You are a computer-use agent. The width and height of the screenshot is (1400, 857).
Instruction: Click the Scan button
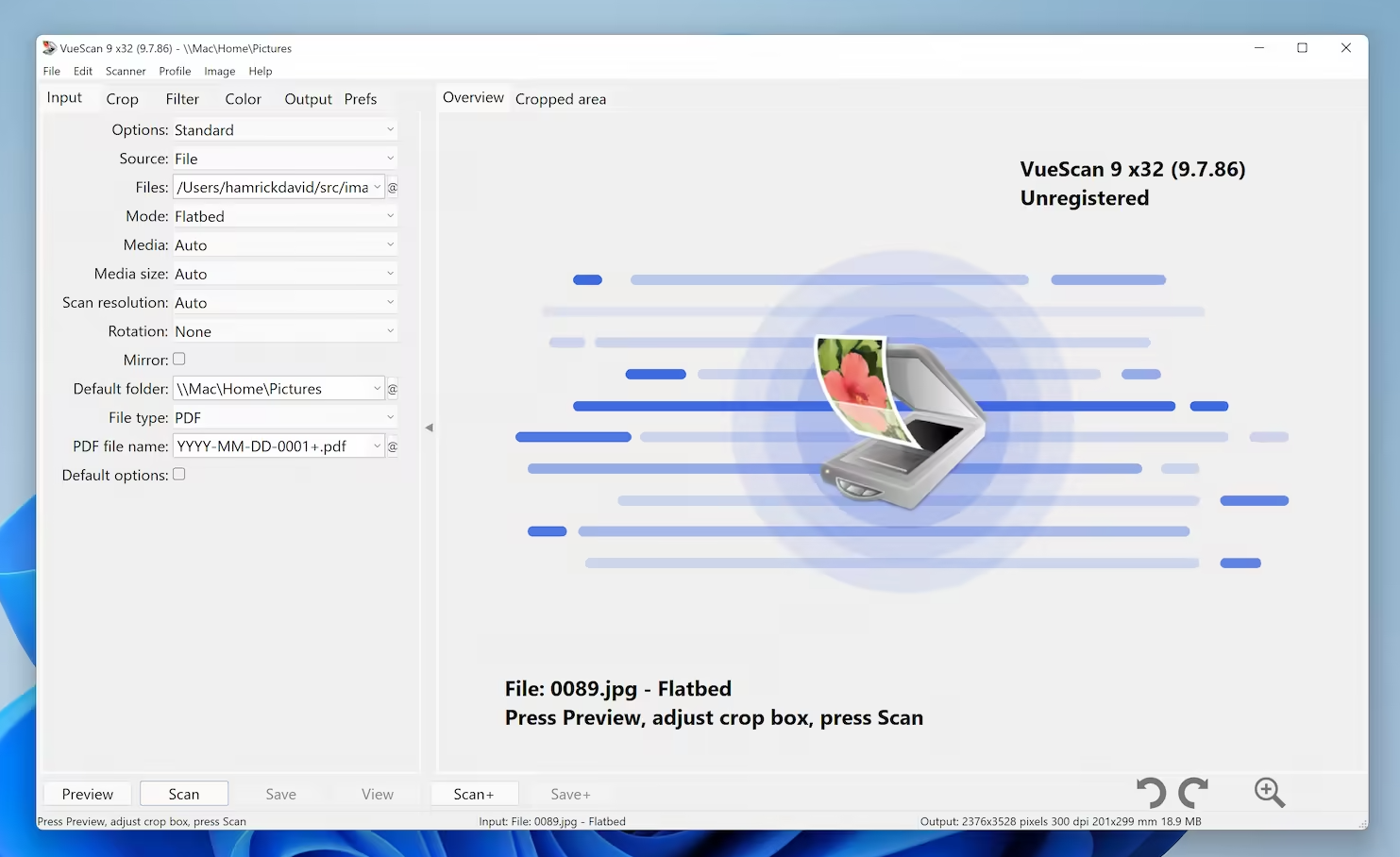pyautogui.click(x=184, y=795)
